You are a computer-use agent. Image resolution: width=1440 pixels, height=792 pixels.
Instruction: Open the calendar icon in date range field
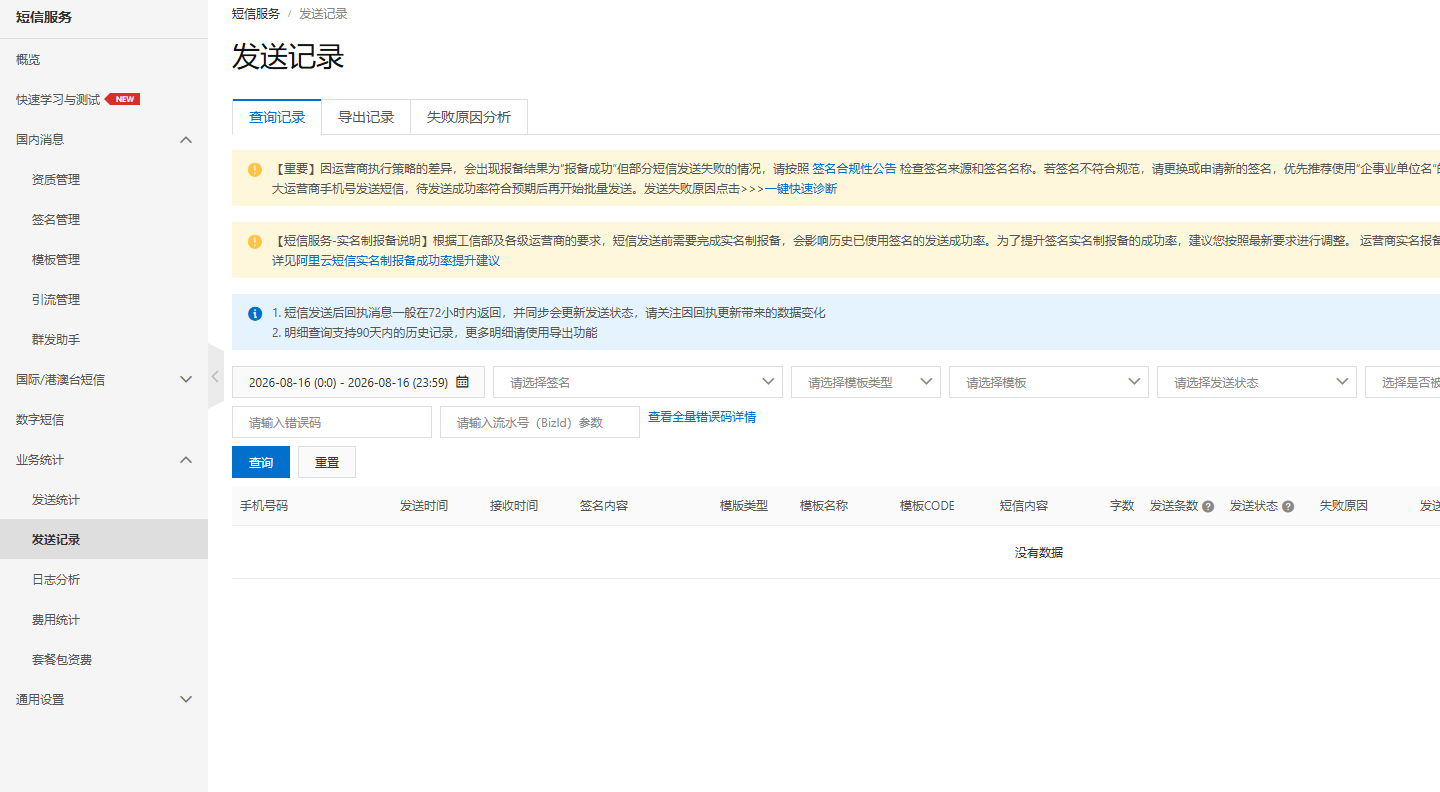[x=462, y=382]
